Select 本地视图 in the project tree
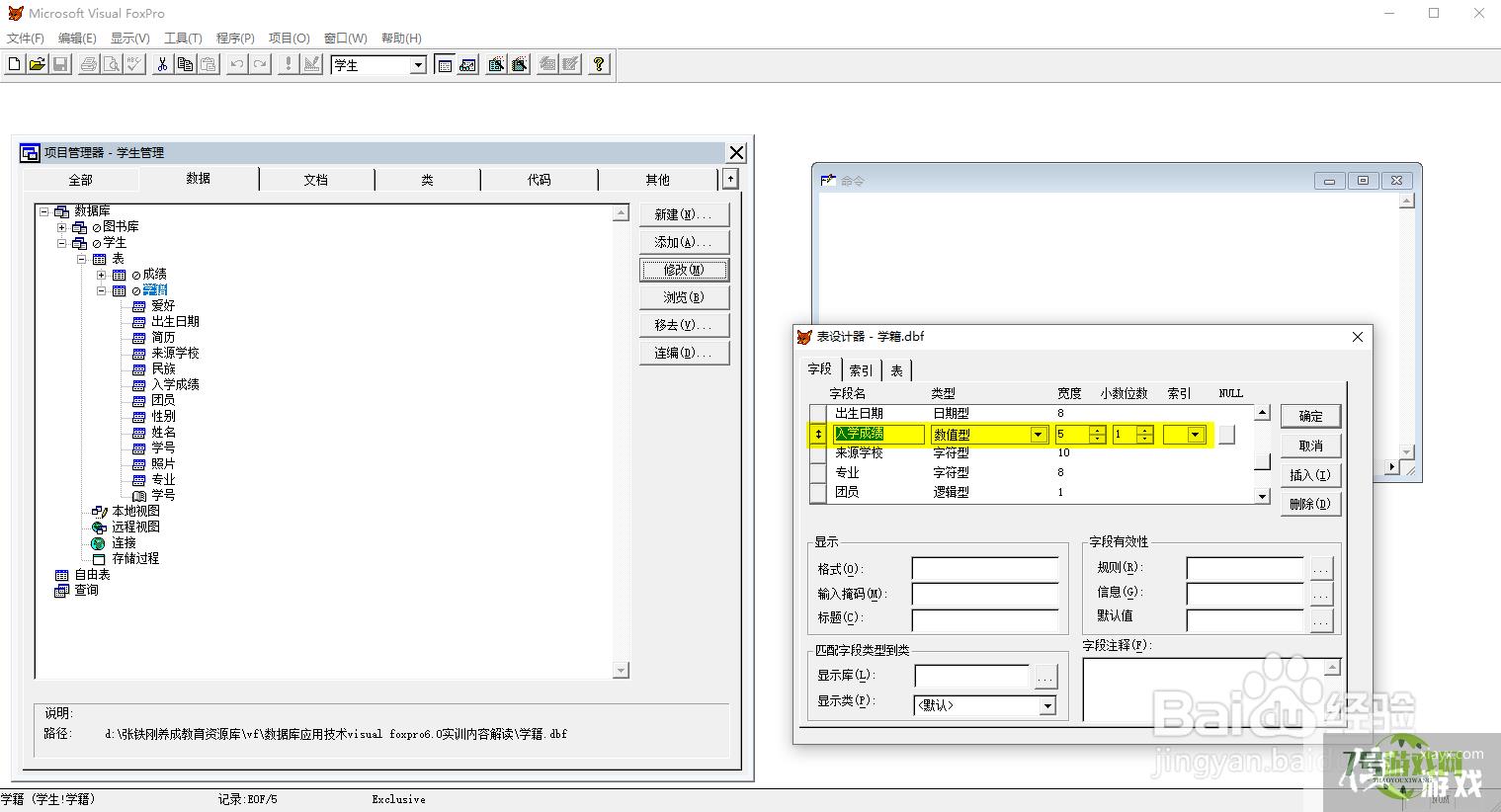This screenshot has height=812, width=1501. point(135,511)
